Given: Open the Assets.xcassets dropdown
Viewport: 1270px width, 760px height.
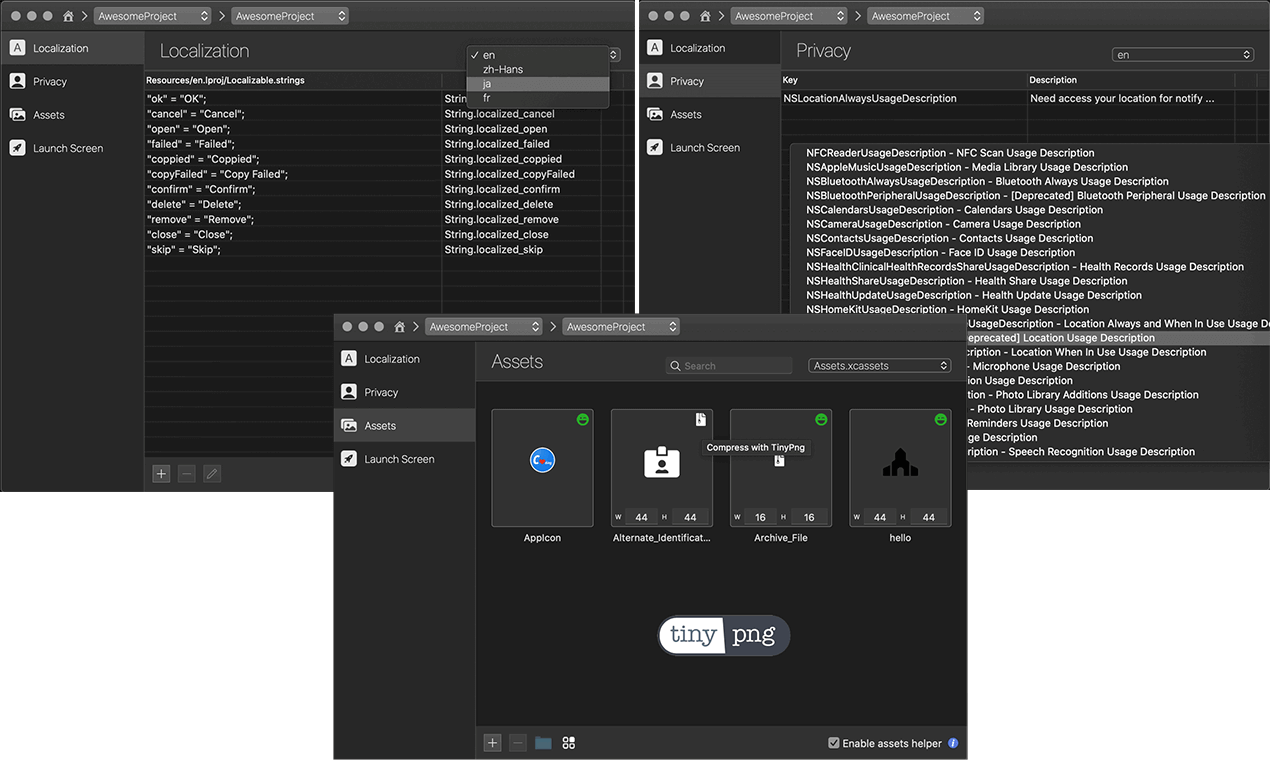Looking at the screenshot, I should click(x=879, y=365).
